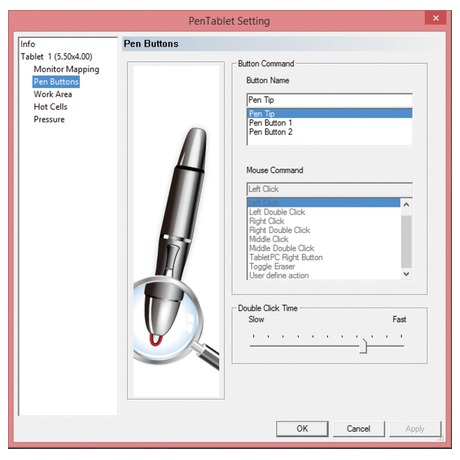
Task: Open the Monitor Mapping page
Action: (66, 69)
